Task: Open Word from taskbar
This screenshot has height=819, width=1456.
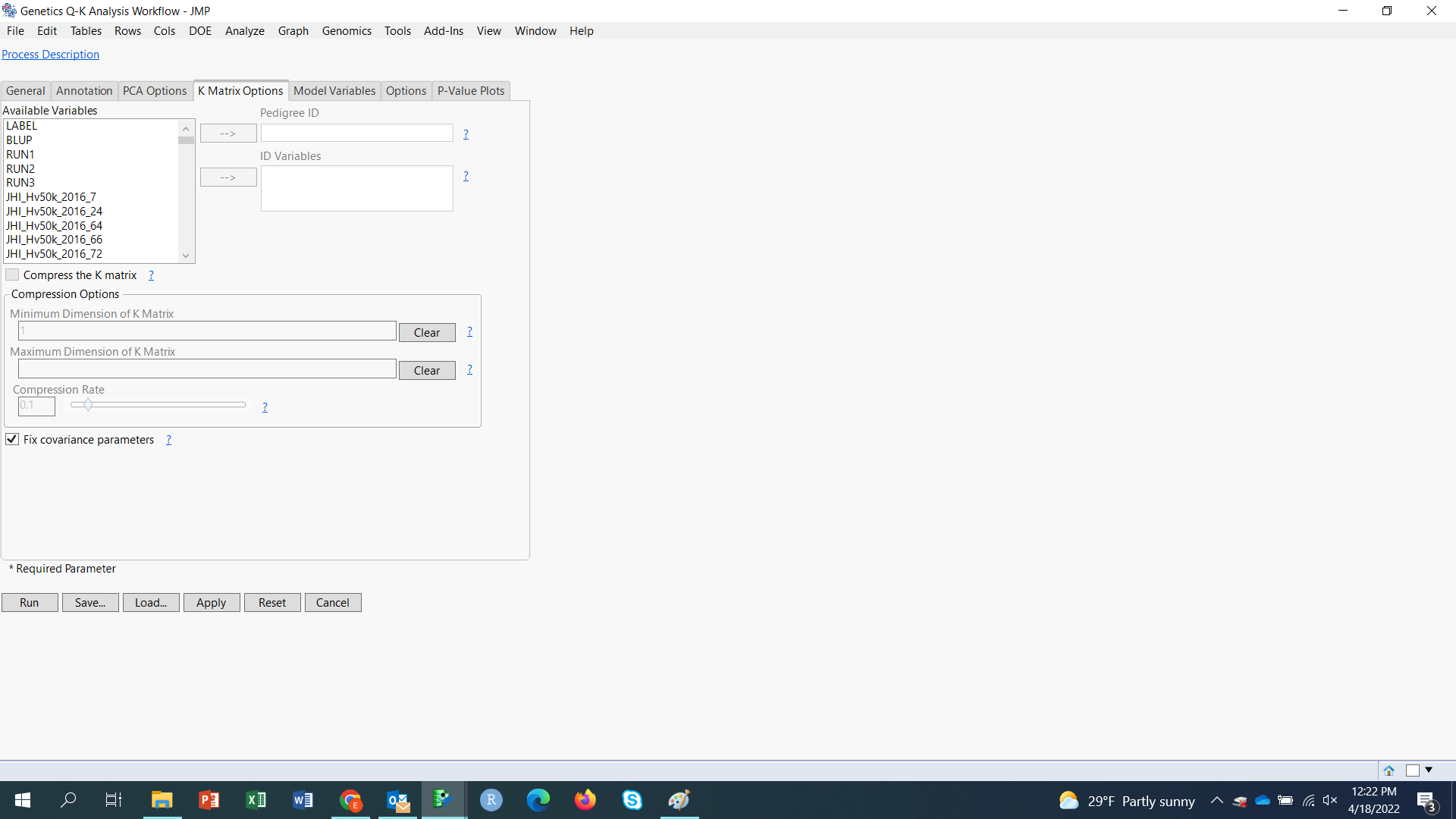Action: pyautogui.click(x=303, y=800)
